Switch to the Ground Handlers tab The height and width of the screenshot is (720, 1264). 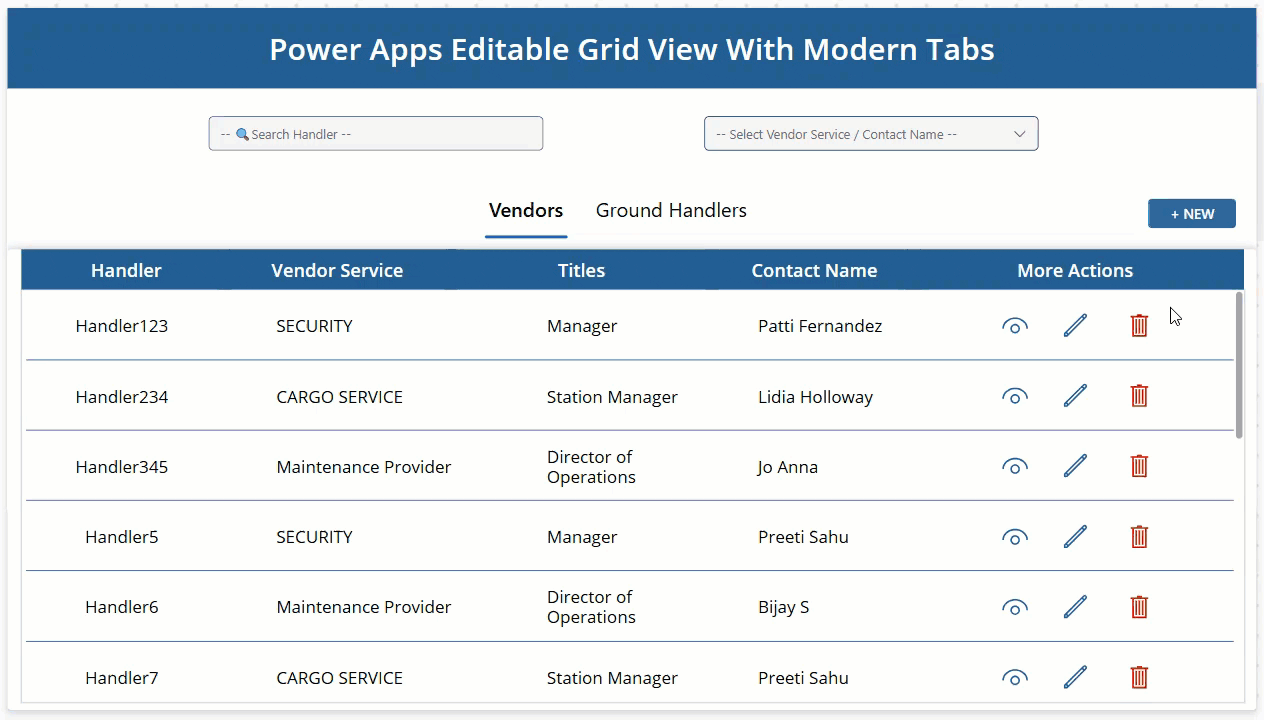(671, 211)
